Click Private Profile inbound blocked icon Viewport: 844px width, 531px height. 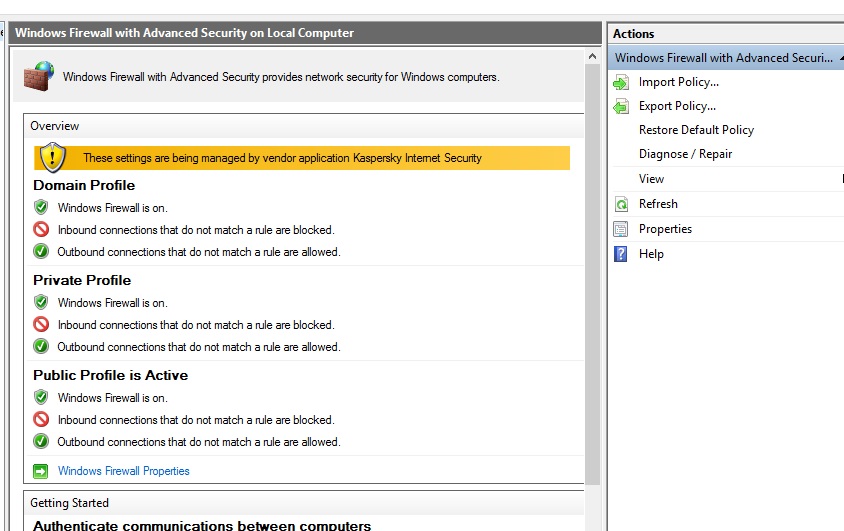coord(41,324)
